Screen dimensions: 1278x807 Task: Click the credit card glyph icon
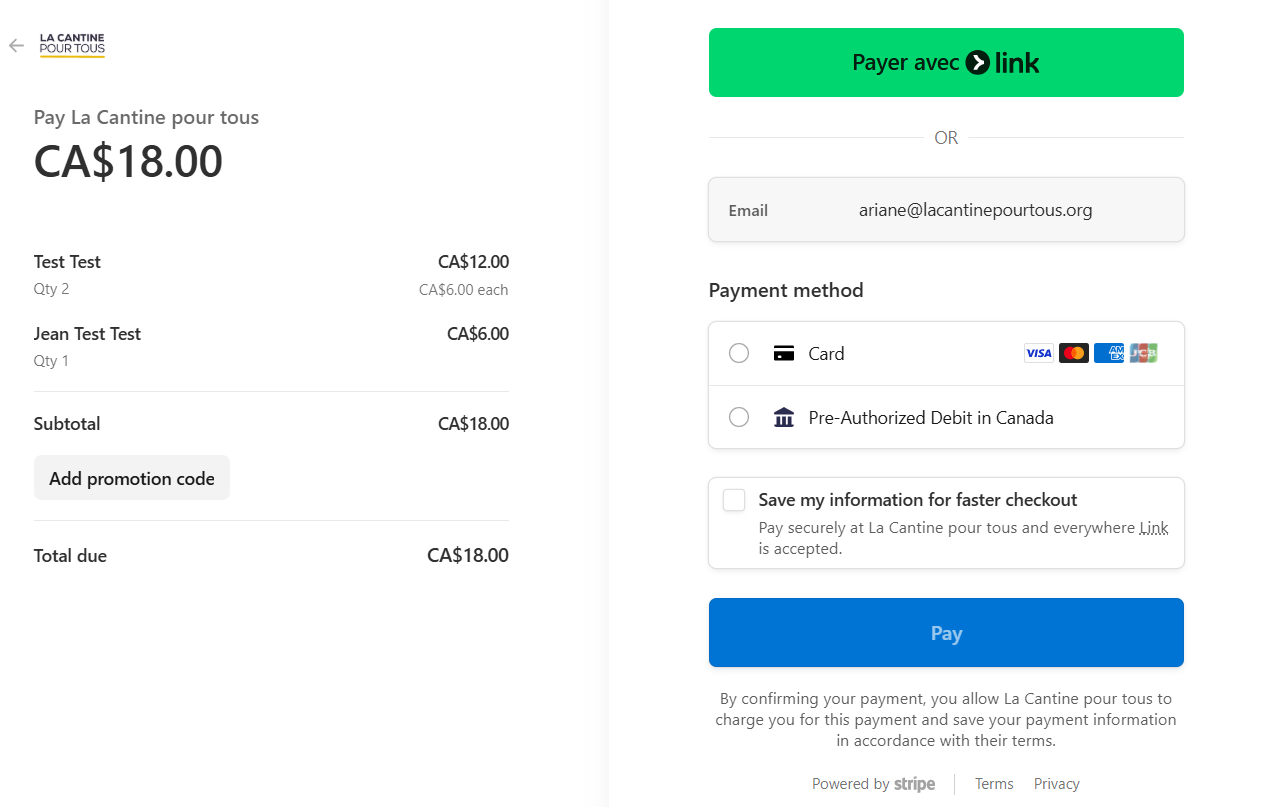[784, 353]
